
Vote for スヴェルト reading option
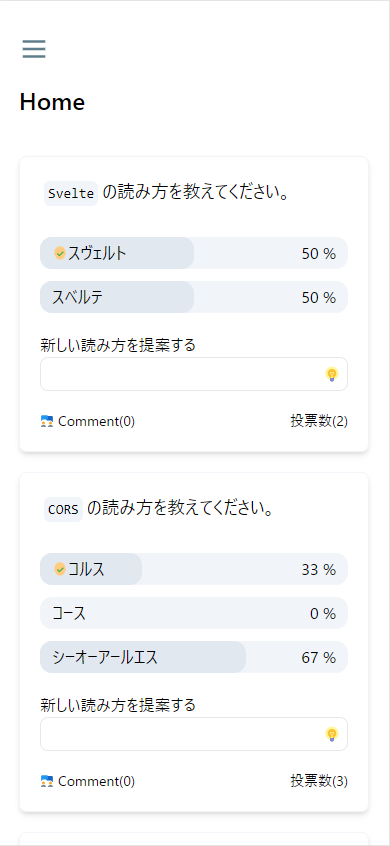pyautogui.click(x=194, y=253)
